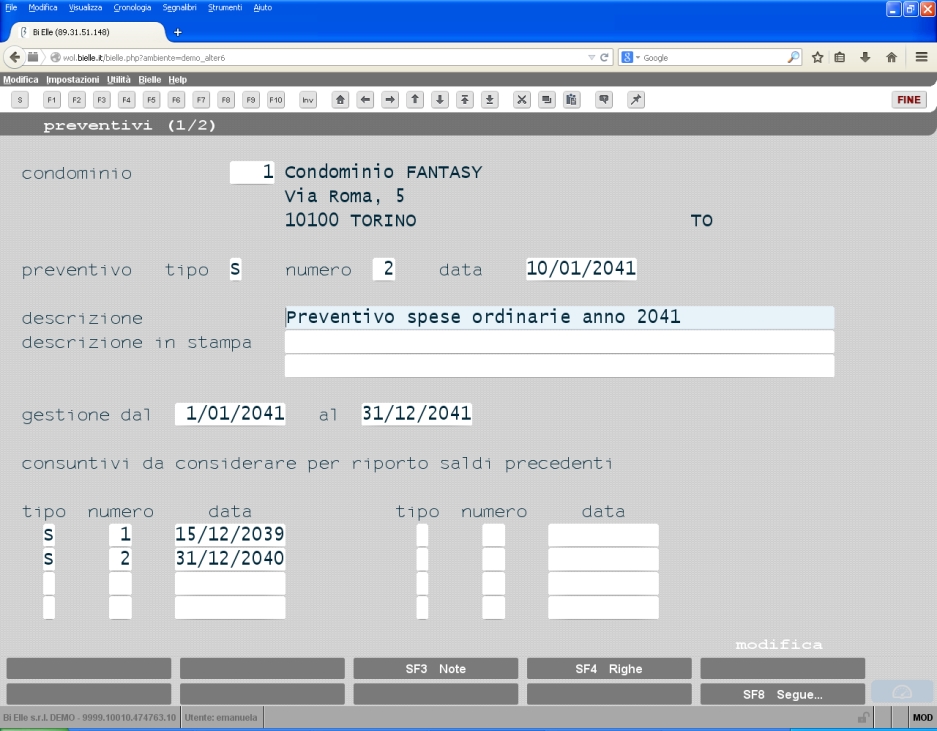Click the SF3 Note button
Viewport: 937px width, 731px height.
click(436, 669)
